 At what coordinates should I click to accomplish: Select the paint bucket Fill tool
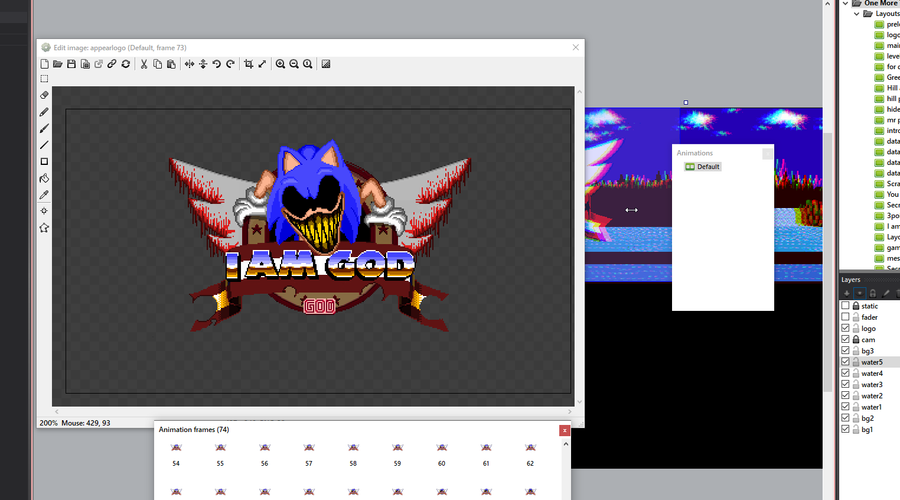pyautogui.click(x=44, y=179)
